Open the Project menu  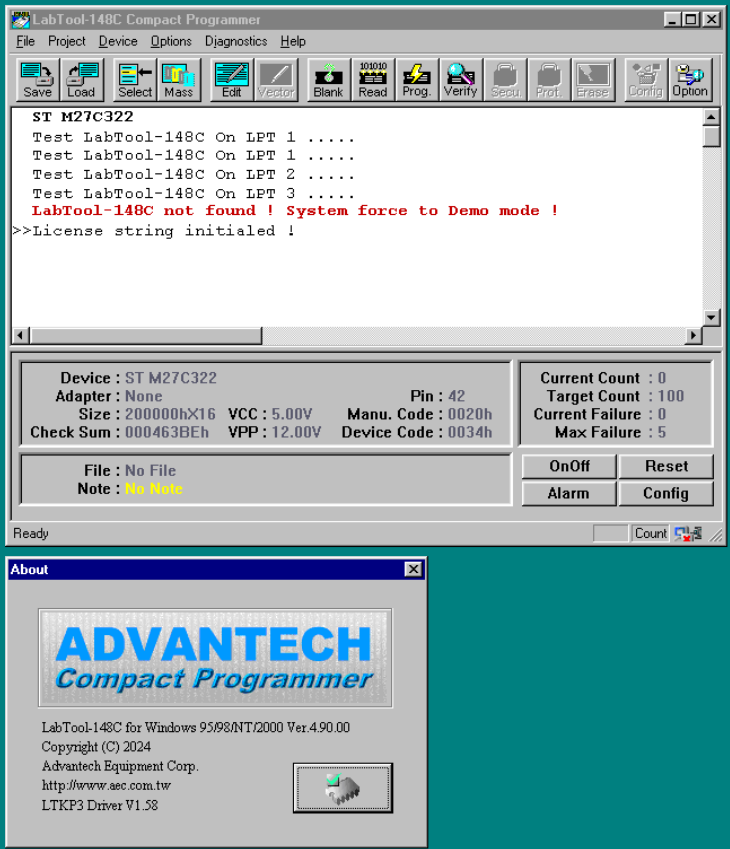pyautogui.click(x=67, y=41)
